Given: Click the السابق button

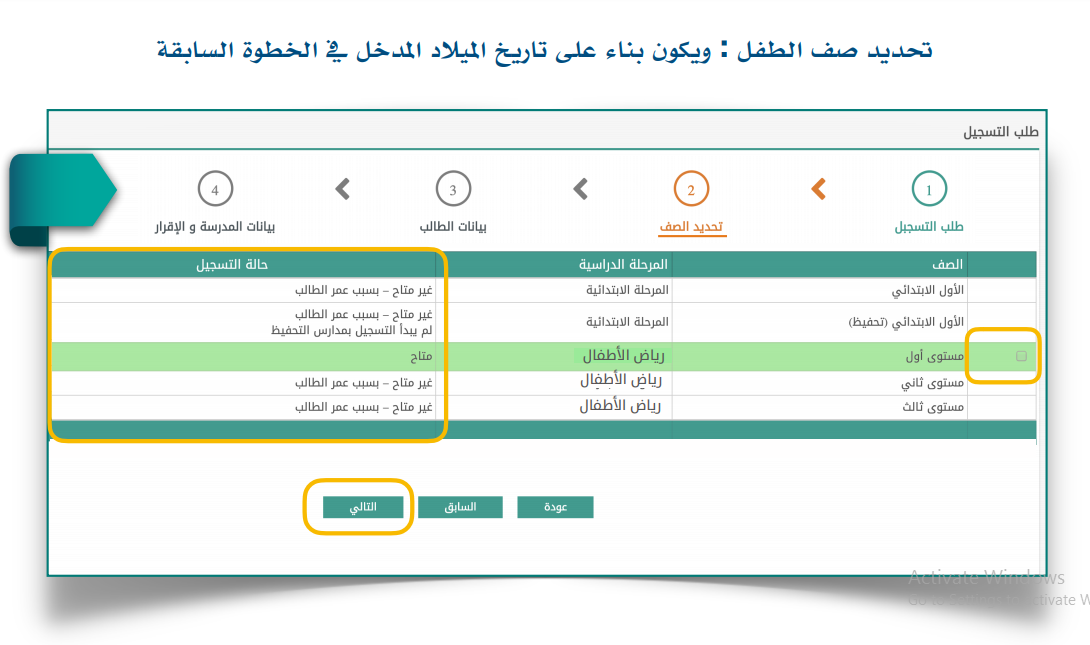Looking at the screenshot, I should tap(460, 507).
